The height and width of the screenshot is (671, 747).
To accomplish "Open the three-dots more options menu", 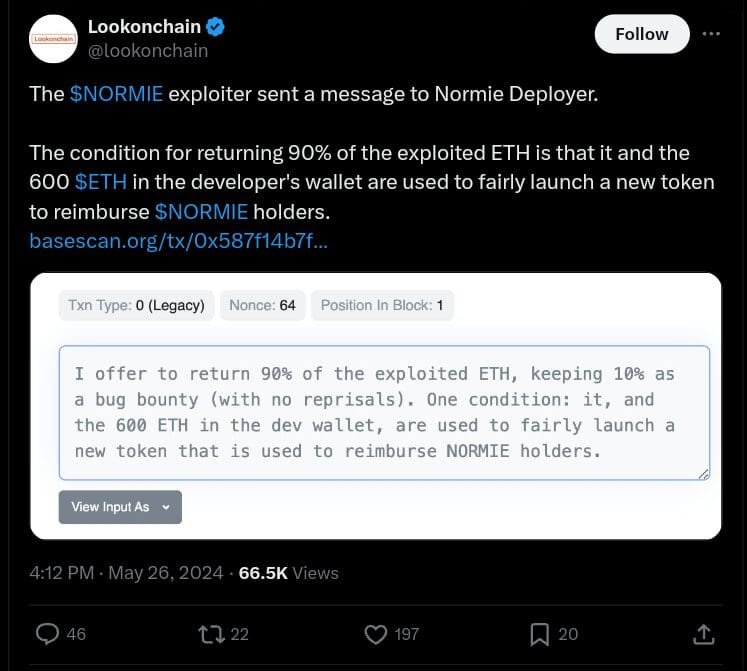I will coord(711,33).
